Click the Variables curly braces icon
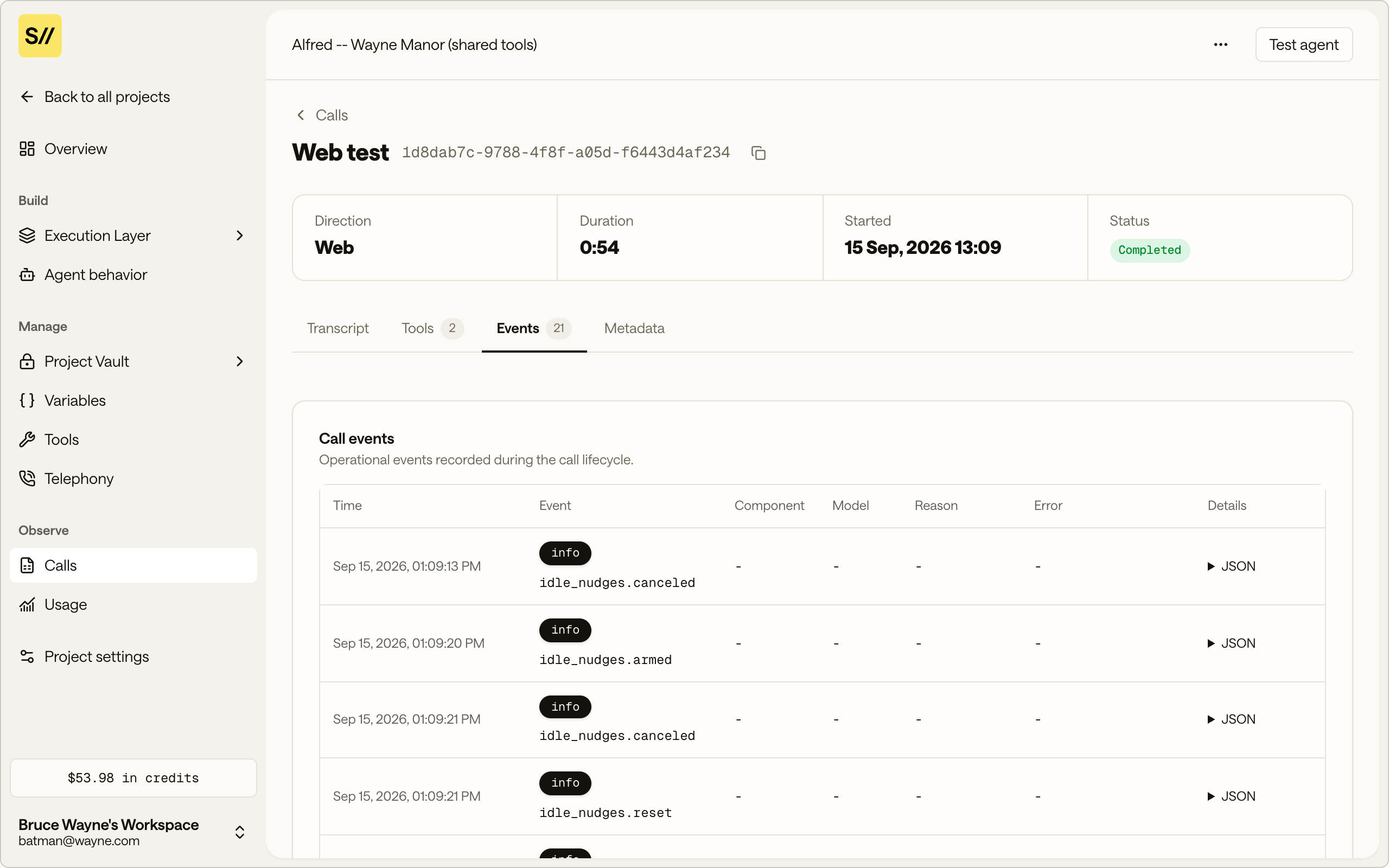 click(x=27, y=400)
